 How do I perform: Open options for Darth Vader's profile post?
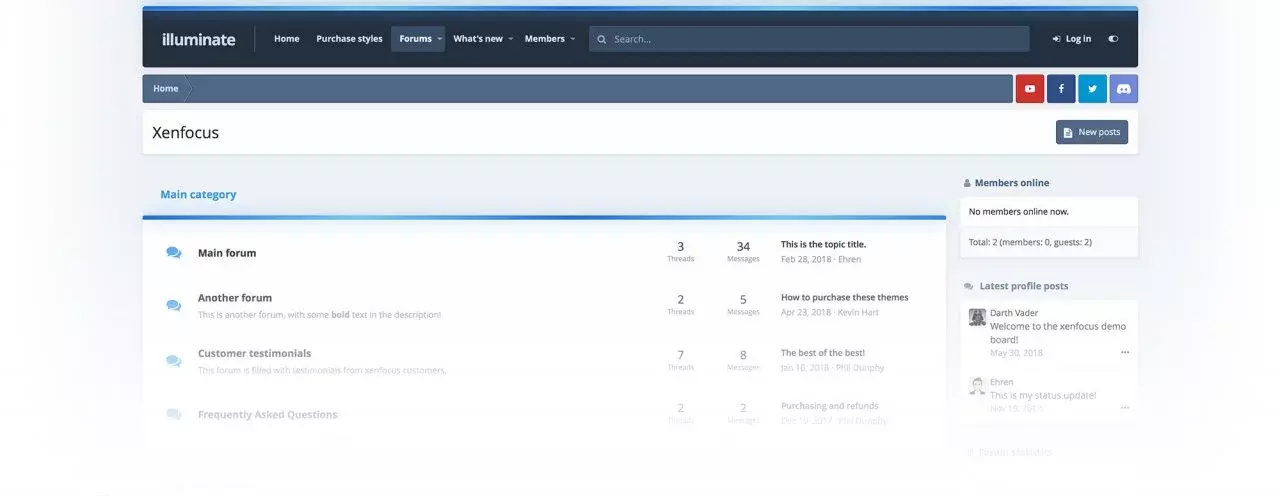pyautogui.click(x=1124, y=353)
